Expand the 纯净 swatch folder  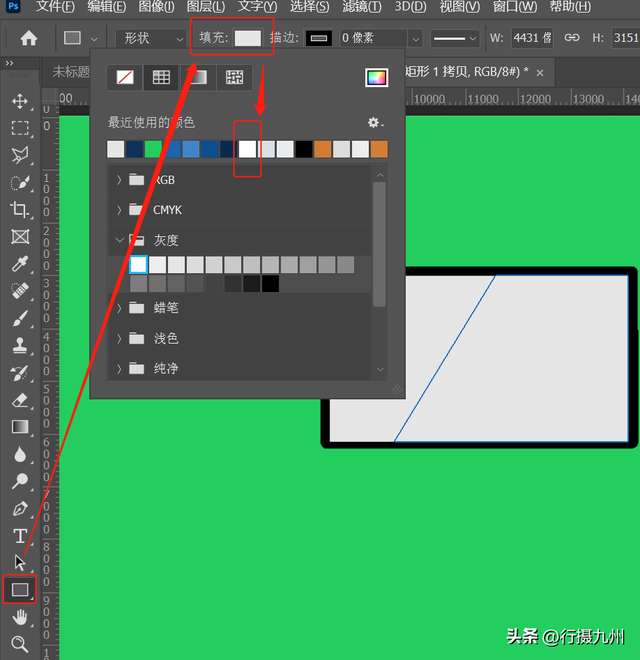[119, 369]
